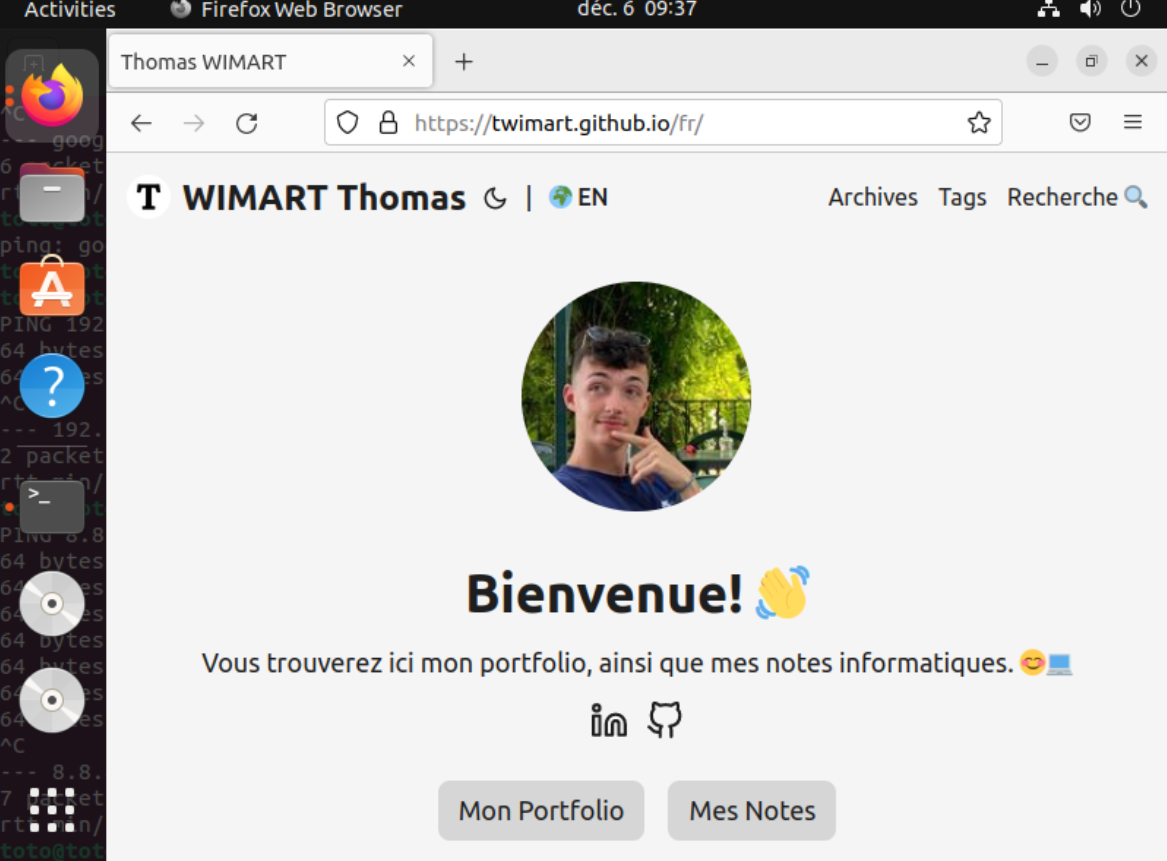
Task: Open the power menu icon
Action: coord(1131,10)
